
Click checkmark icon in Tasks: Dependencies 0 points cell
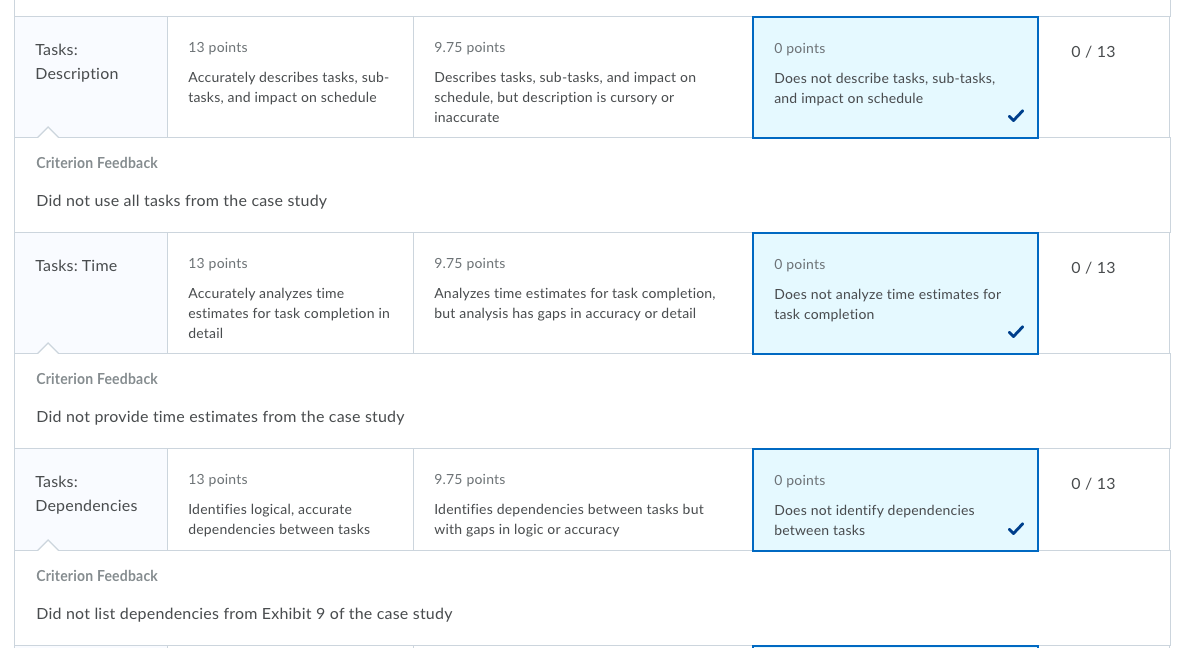click(1016, 529)
